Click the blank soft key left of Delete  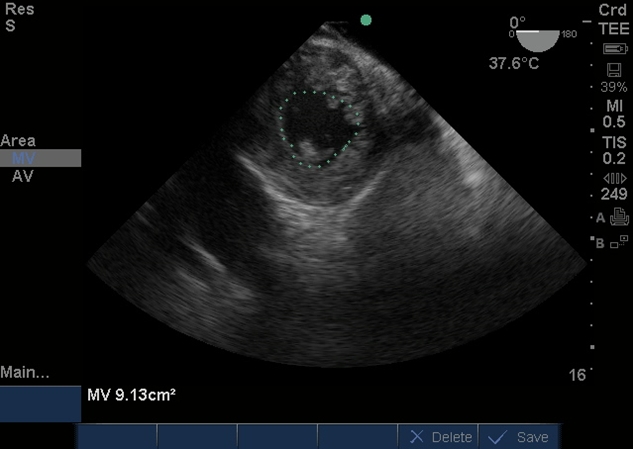click(x=357, y=437)
